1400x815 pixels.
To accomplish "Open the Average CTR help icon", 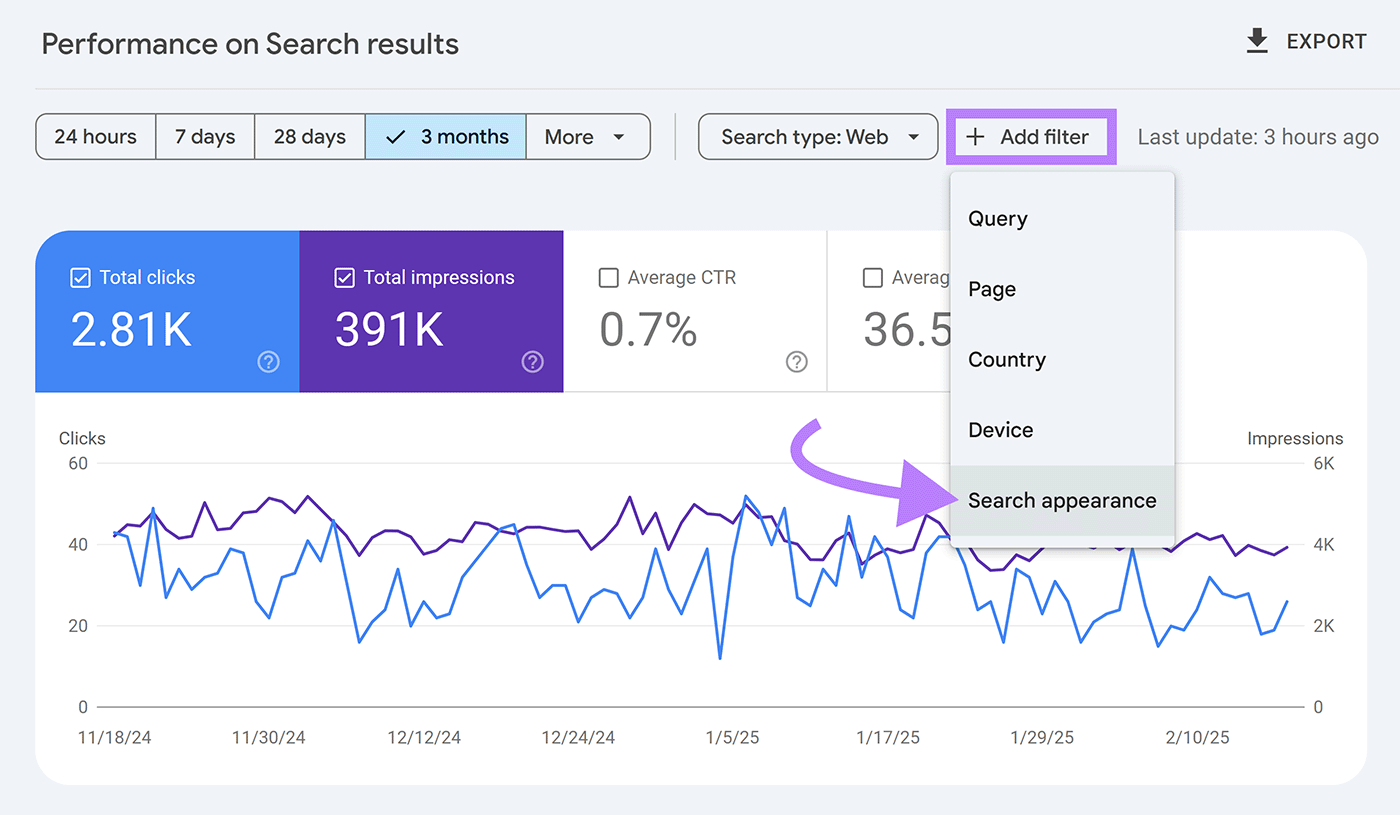I will click(796, 362).
